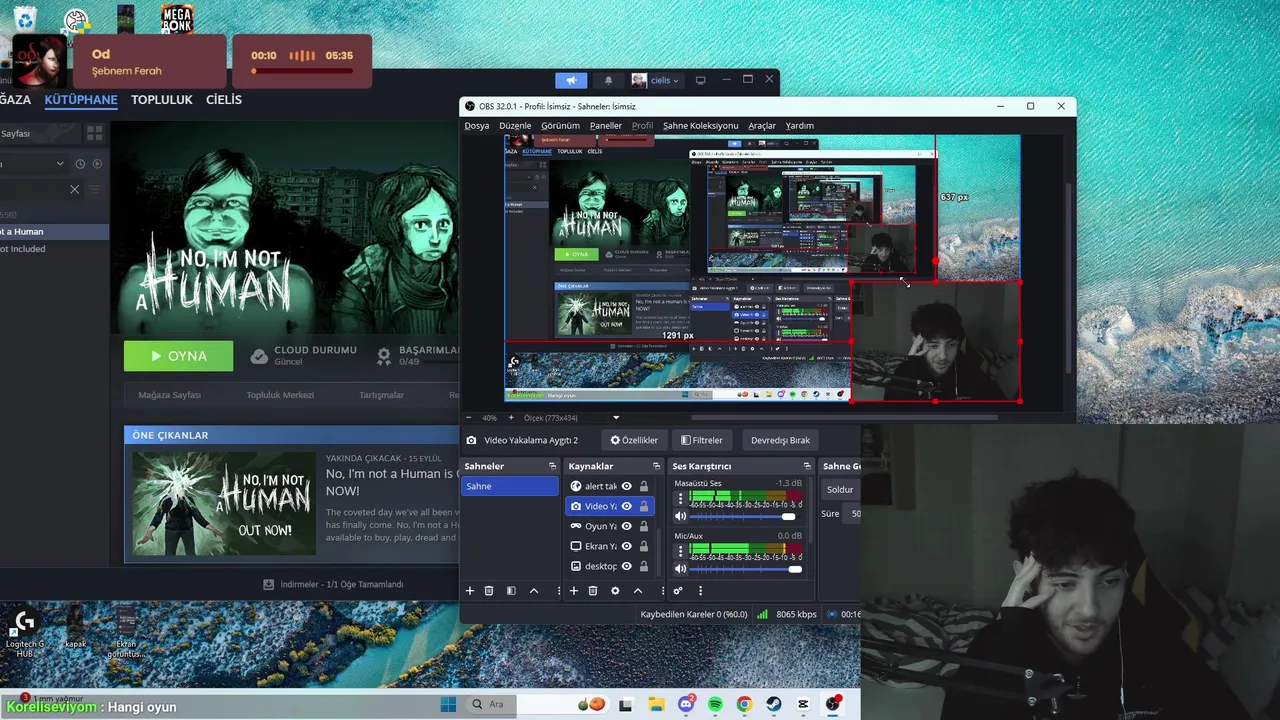The image size is (1280, 720).
Task: Open Steam Big Picture monitor icon
Action: [x=701, y=80]
